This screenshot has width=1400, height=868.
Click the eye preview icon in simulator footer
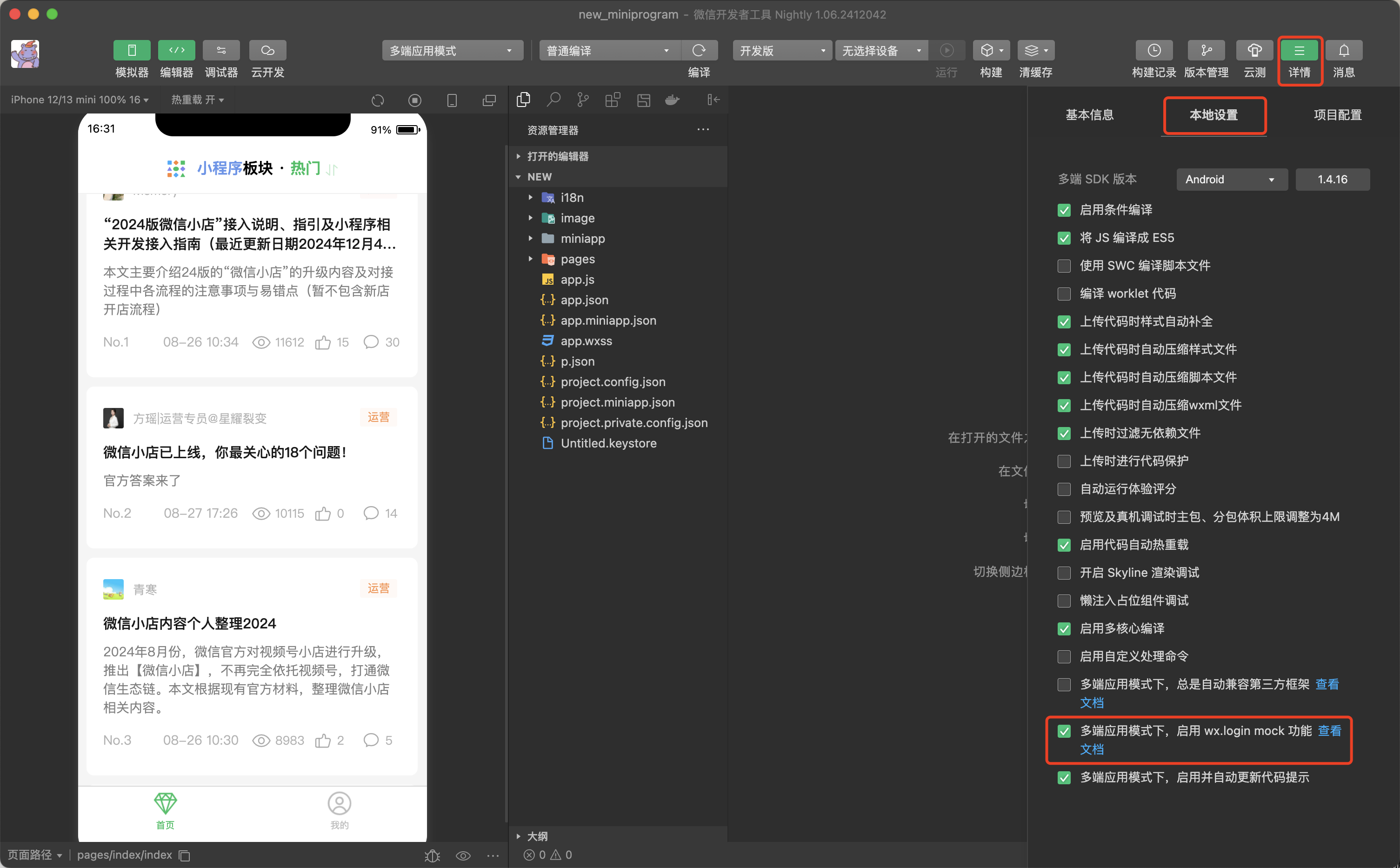[463, 855]
